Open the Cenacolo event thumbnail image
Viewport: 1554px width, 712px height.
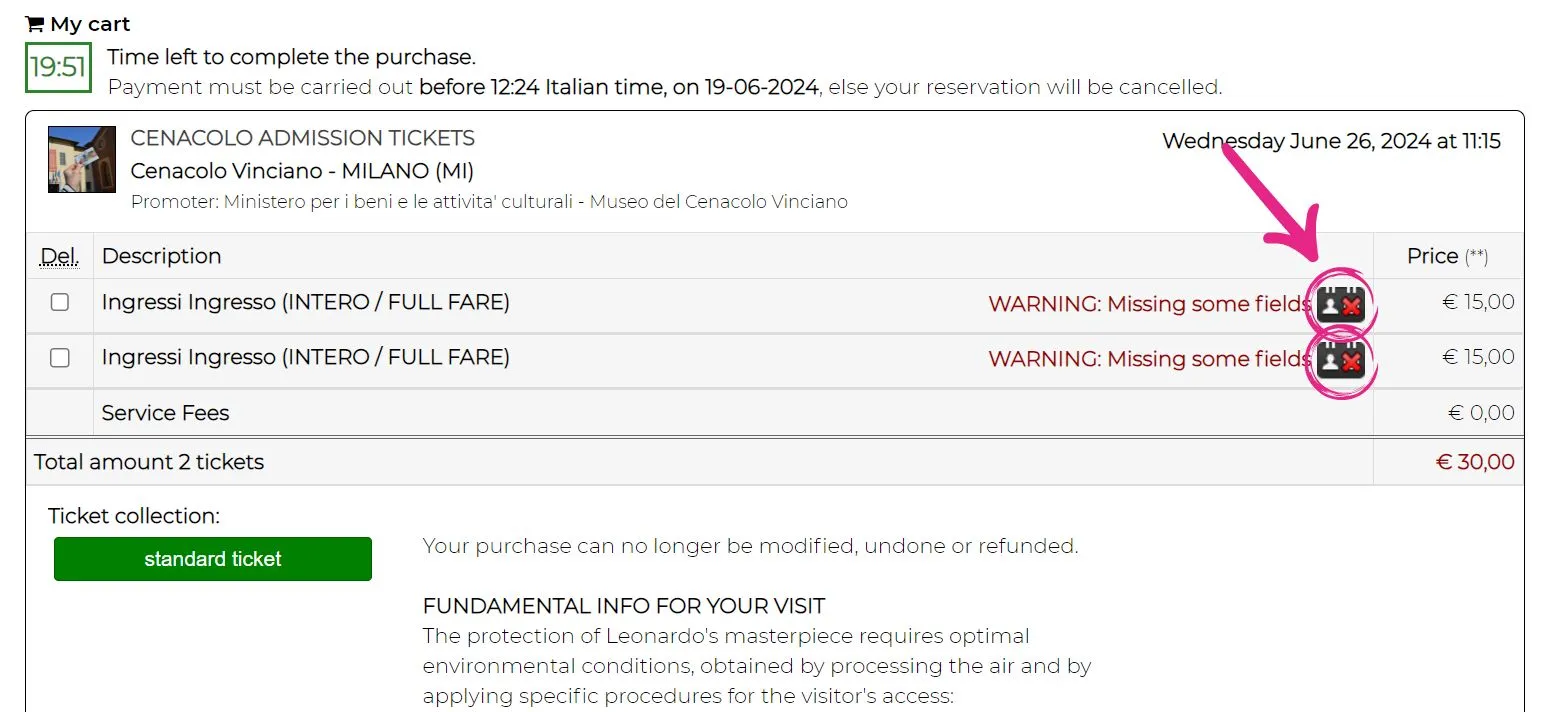tap(82, 159)
